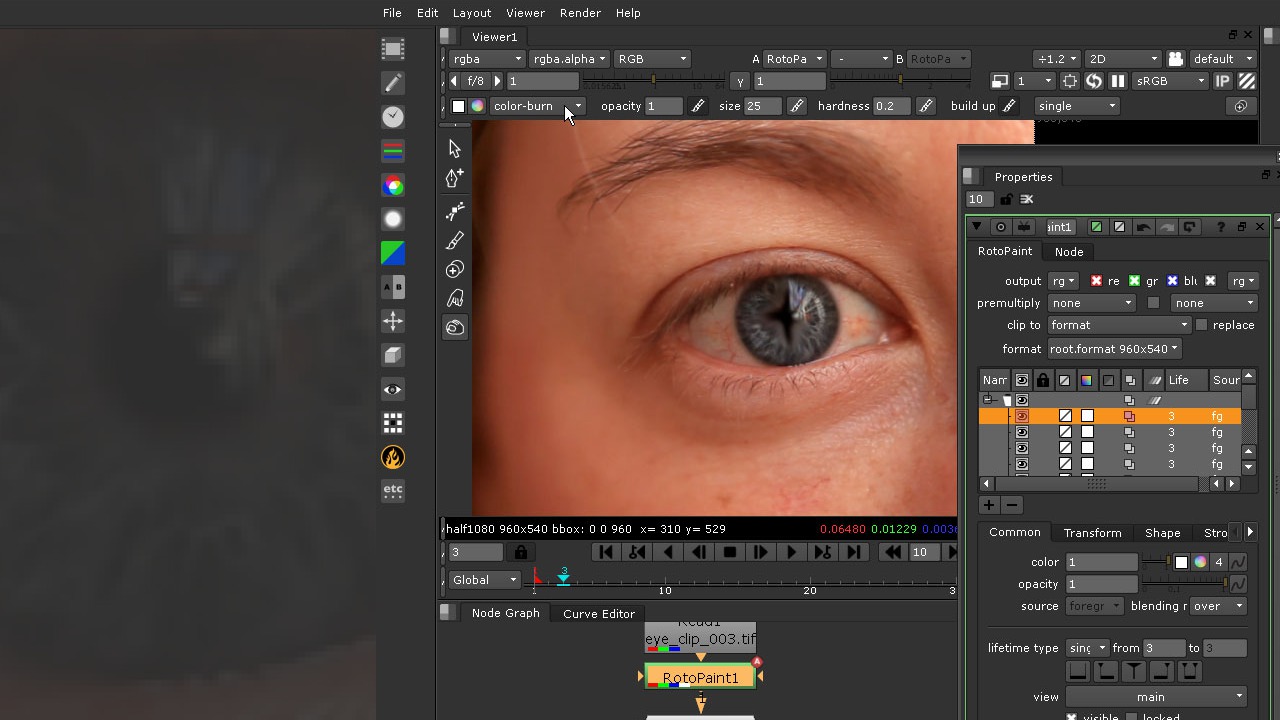The width and height of the screenshot is (1280, 720).
Task: Open the Time nodes clock menu
Action: tap(393, 117)
